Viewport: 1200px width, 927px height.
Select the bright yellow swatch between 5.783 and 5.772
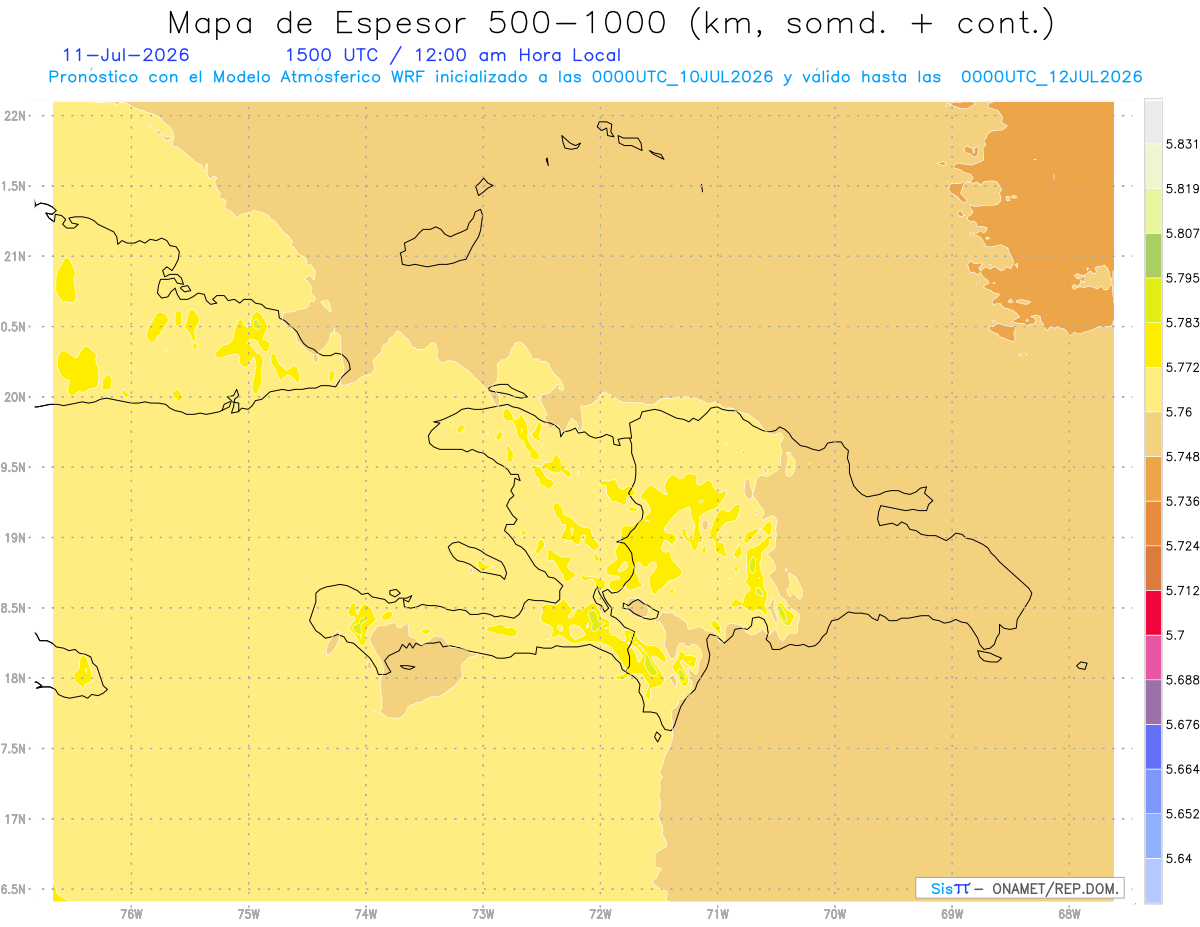(1153, 345)
